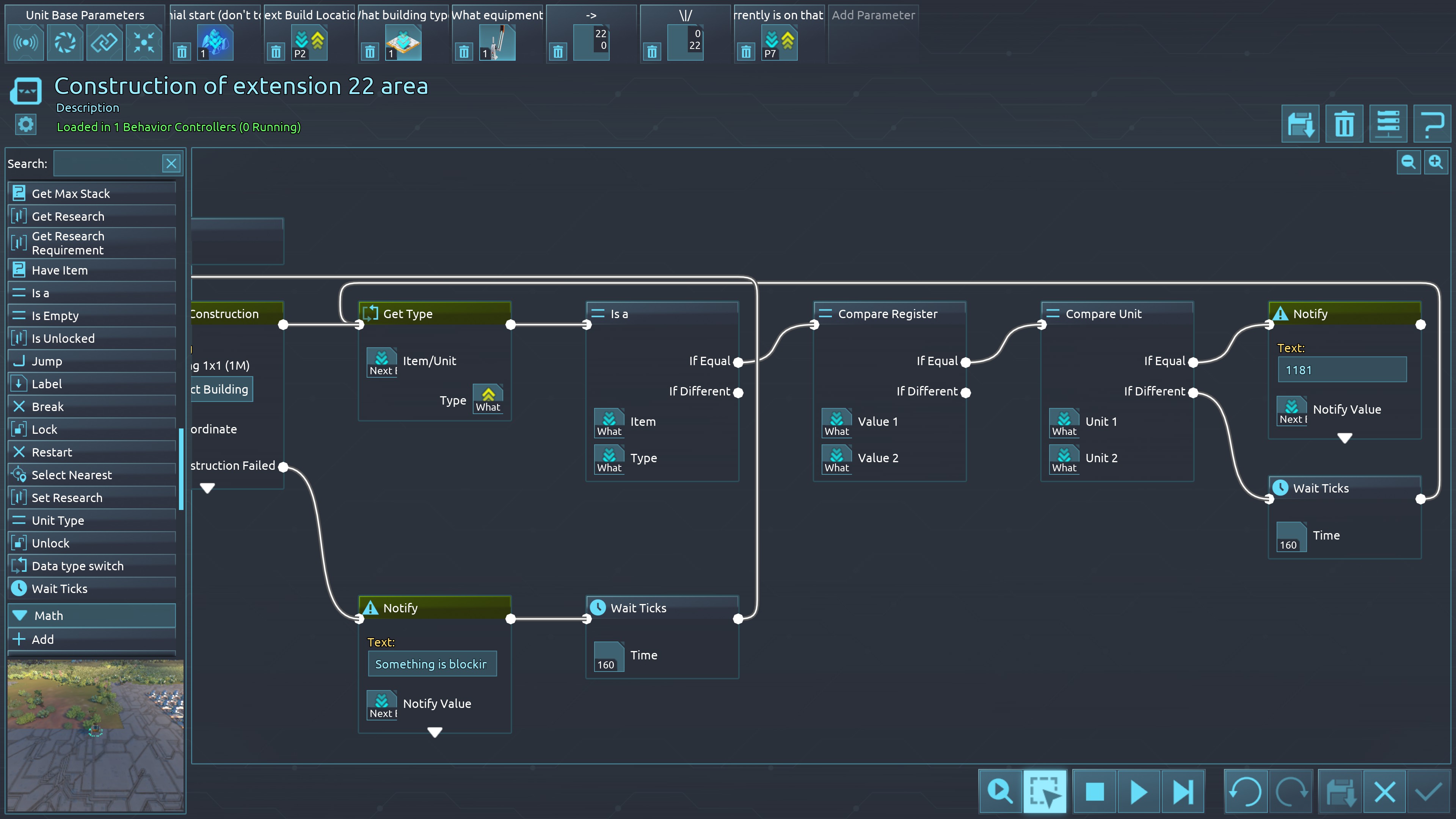Expand the top-right Notify node arrow
Image resolution: width=1456 pixels, height=819 pixels.
point(1345,438)
